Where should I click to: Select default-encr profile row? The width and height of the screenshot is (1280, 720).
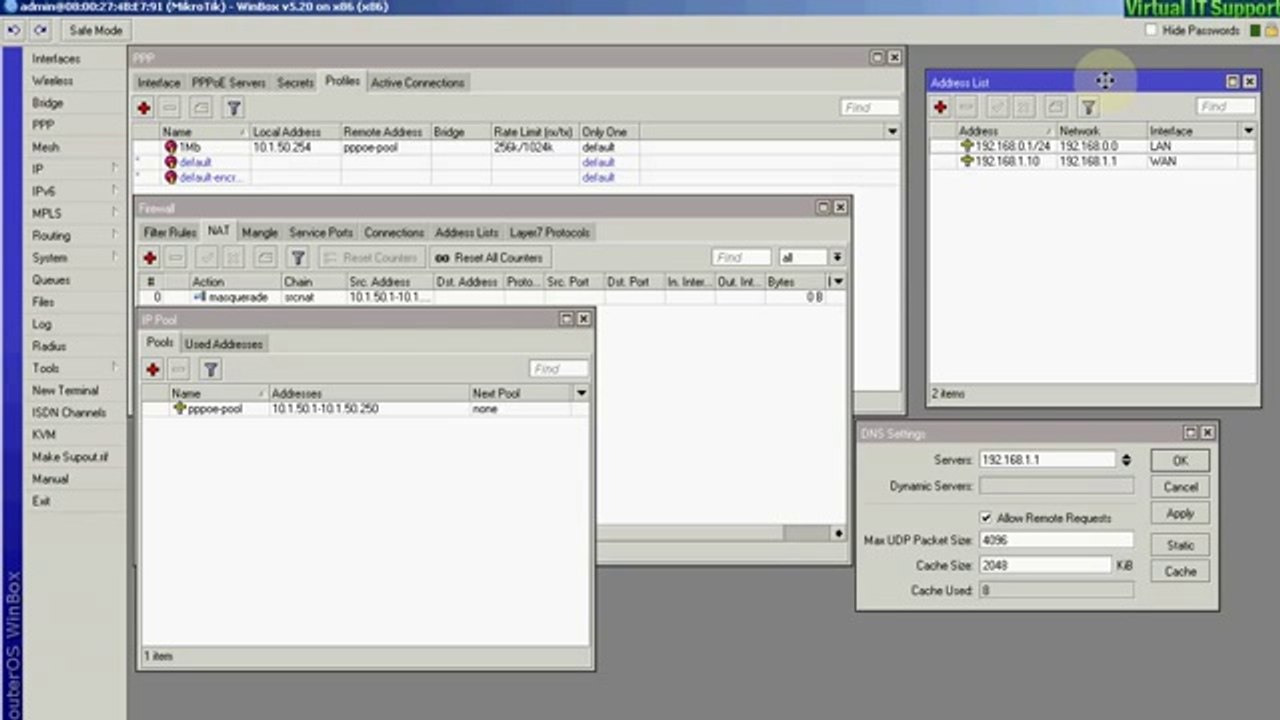(518, 177)
